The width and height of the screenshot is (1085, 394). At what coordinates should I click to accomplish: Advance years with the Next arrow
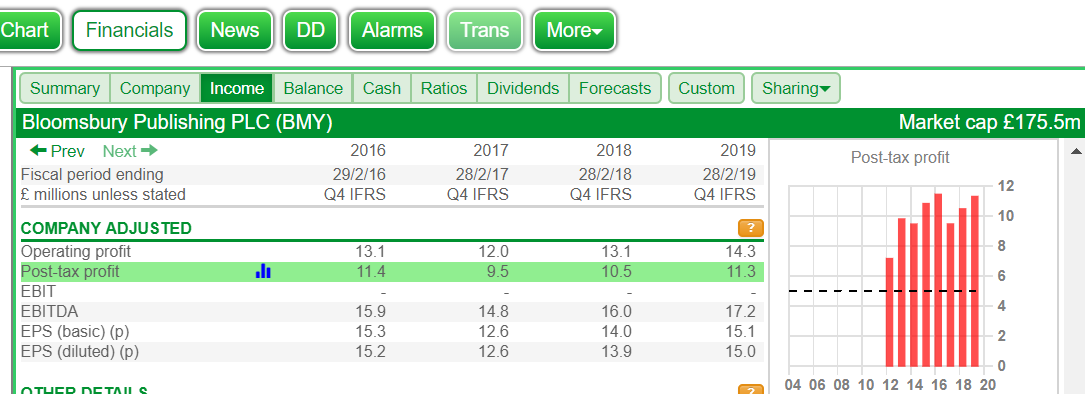[x=130, y=151]
